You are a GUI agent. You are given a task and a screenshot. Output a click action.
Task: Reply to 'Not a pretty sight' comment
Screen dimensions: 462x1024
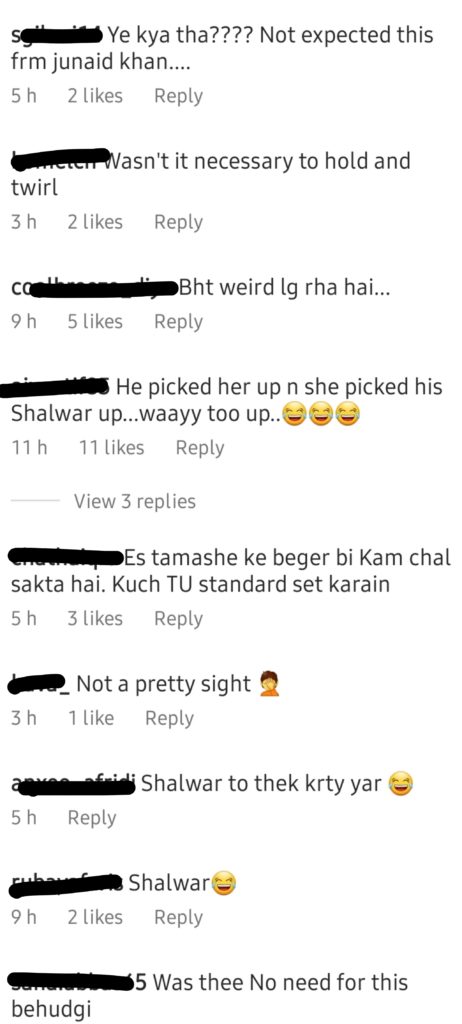169,718
